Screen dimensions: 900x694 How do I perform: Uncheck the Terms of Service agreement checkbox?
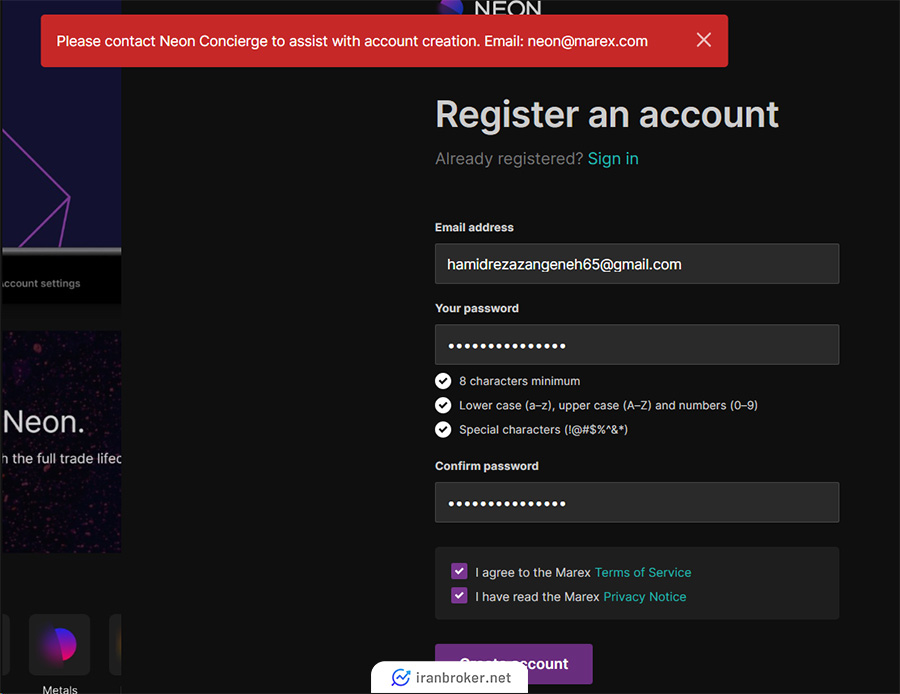[459, 571]
